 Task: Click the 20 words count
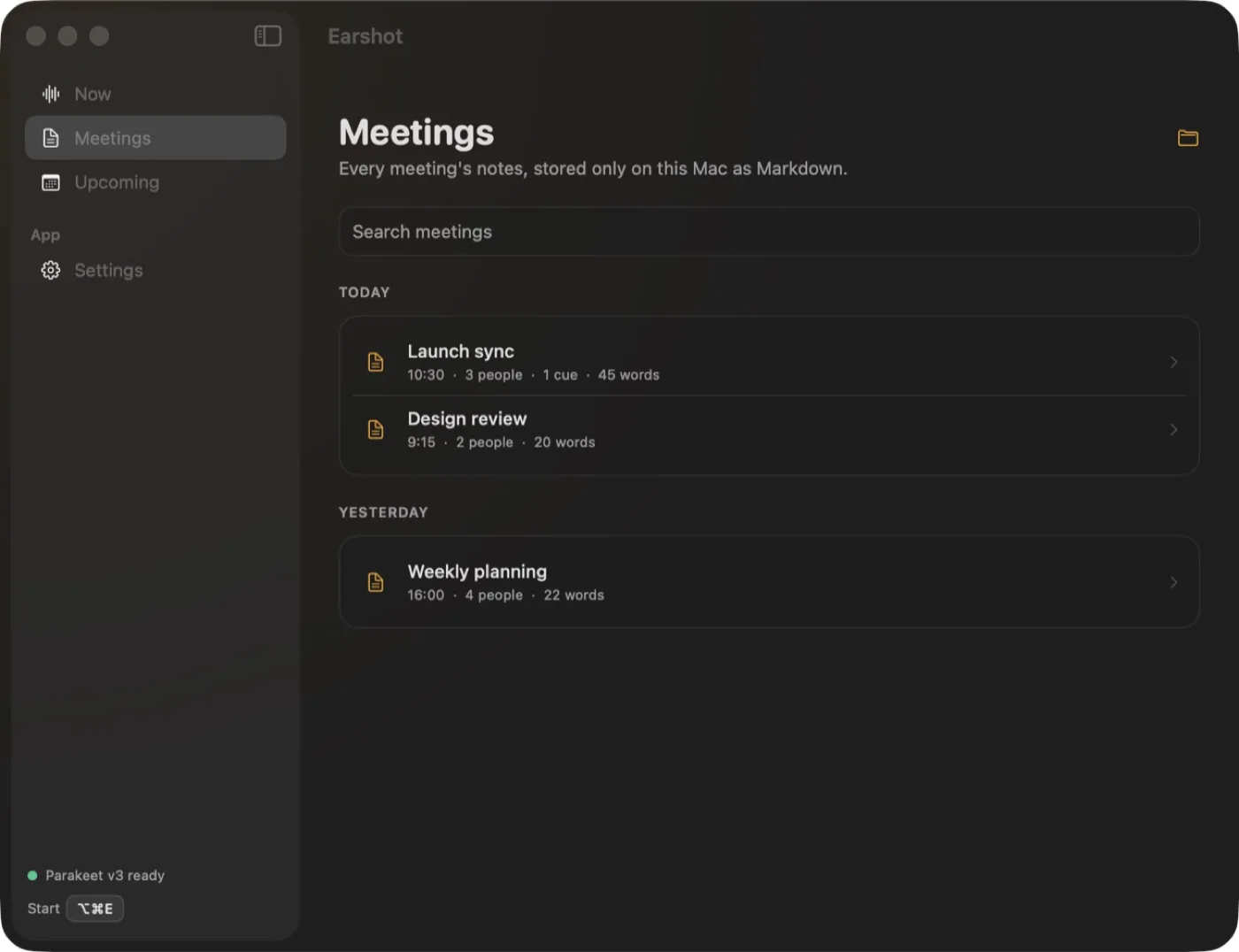[x=565, y=442]
